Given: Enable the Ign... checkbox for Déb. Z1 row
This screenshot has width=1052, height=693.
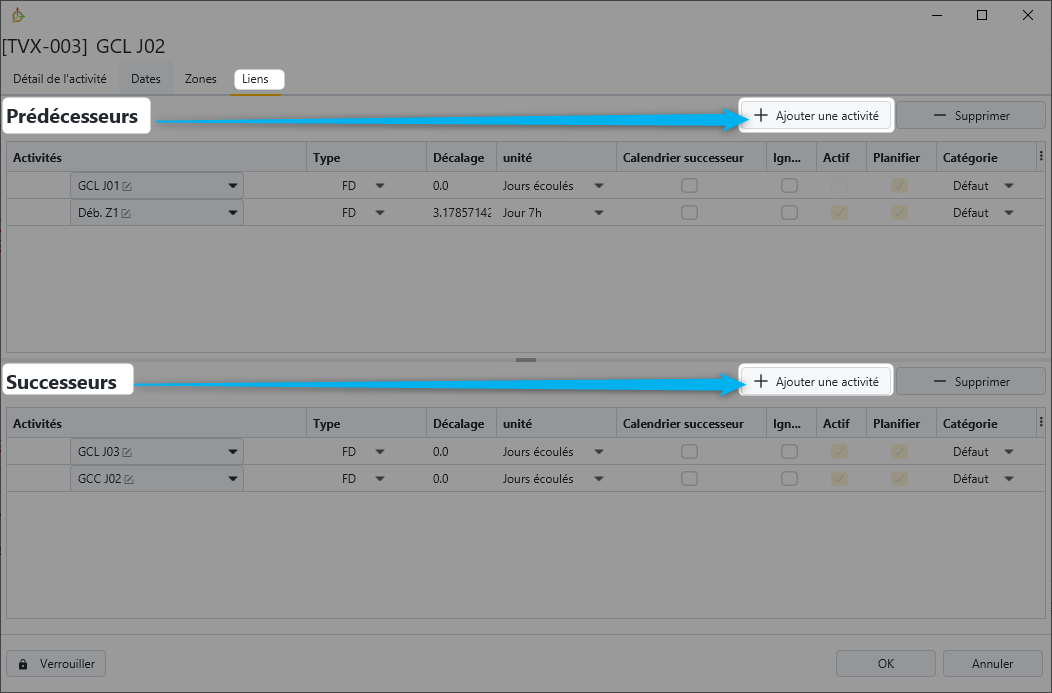Looking at the screenshot, I should pyautogui.click(x=789, y=213).
